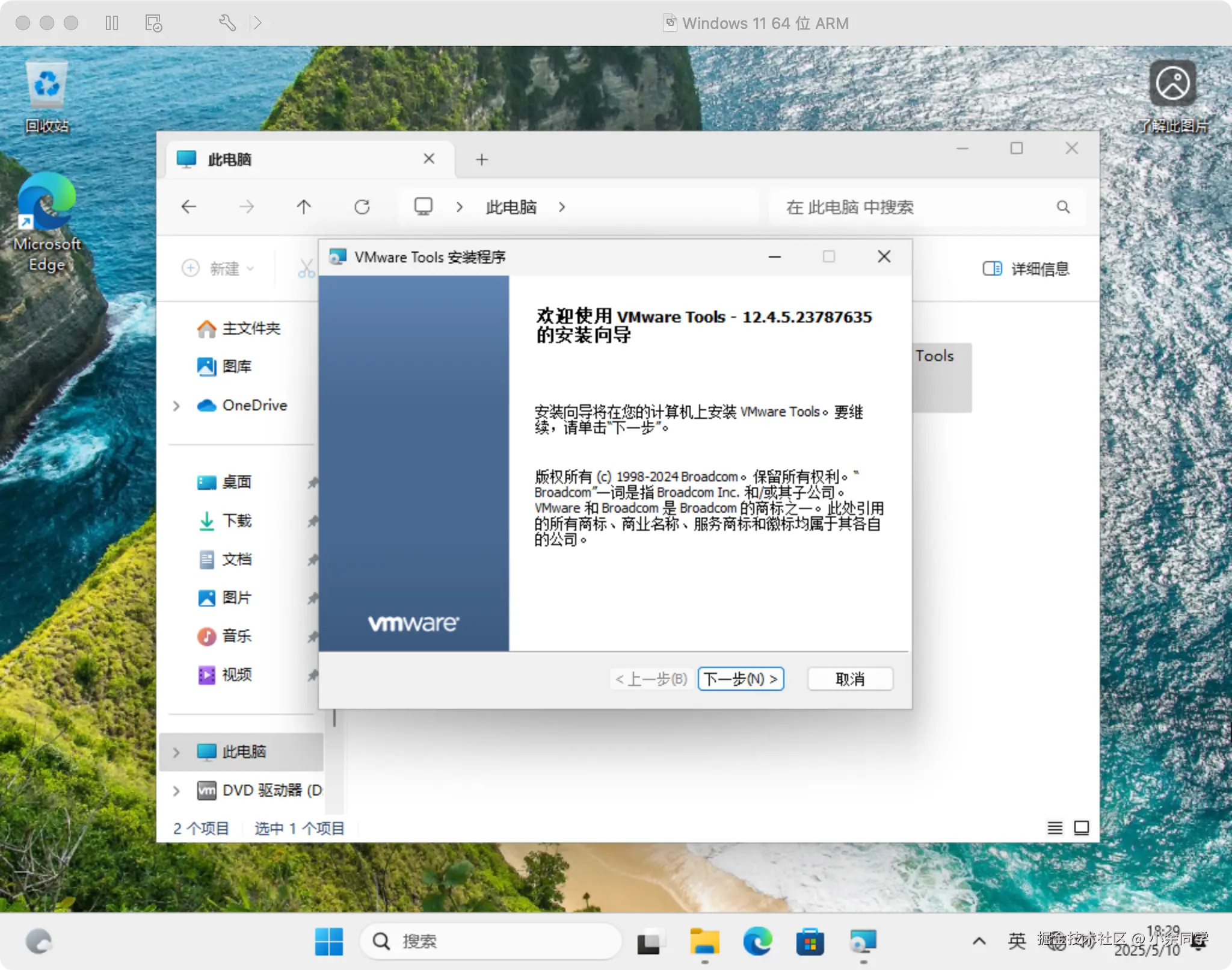Expand the OneDrive tree node
Viewport: 1232px width, 970px height.
176,406
